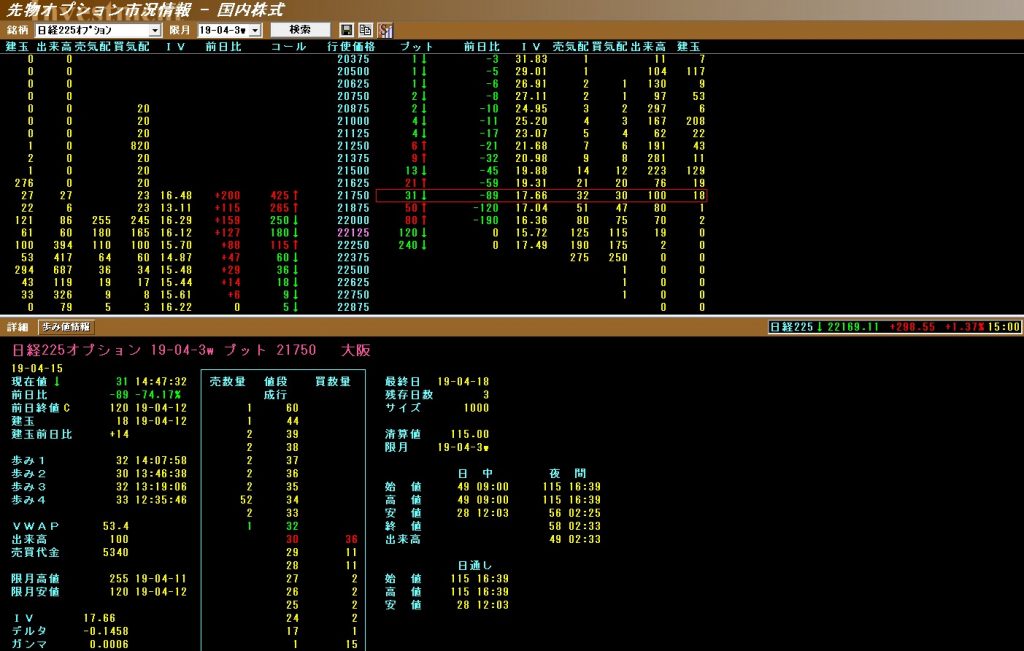
Task: Select strike price 21000 row
Action: click(x=353, y=121)
